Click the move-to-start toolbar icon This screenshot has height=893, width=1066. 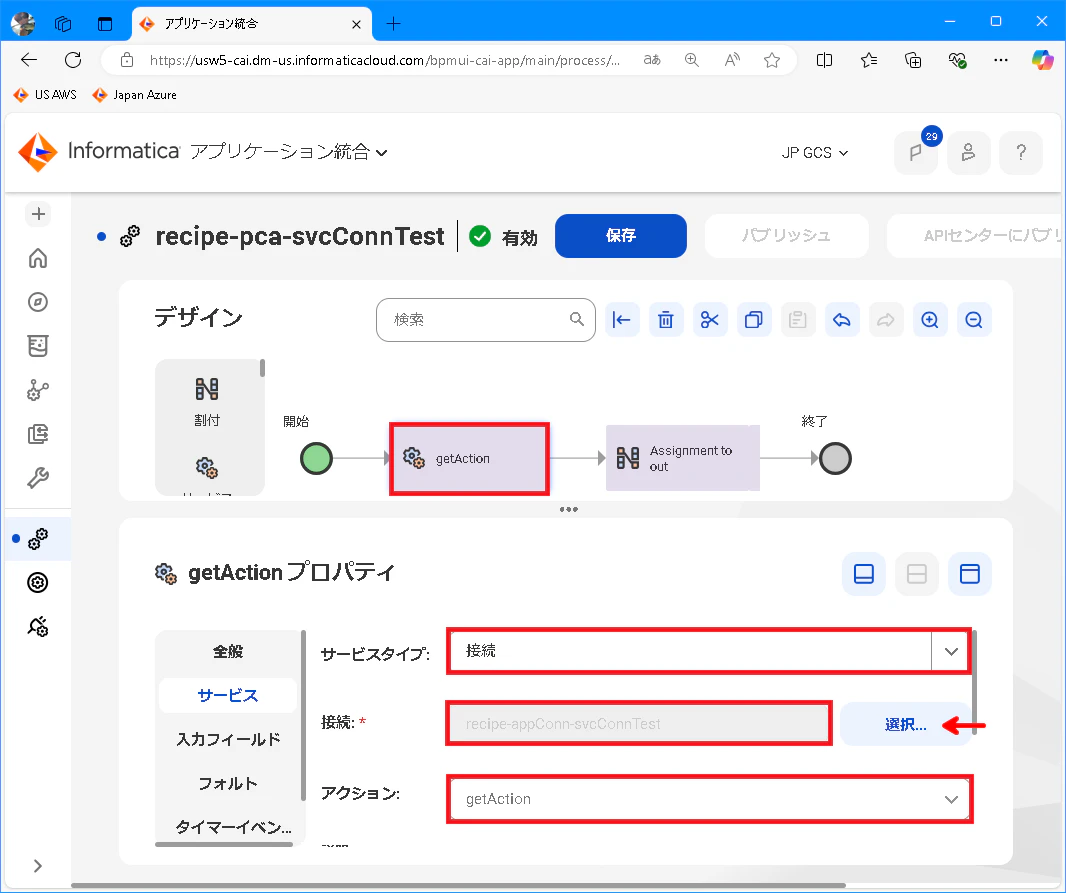click(x=621, y=319)
